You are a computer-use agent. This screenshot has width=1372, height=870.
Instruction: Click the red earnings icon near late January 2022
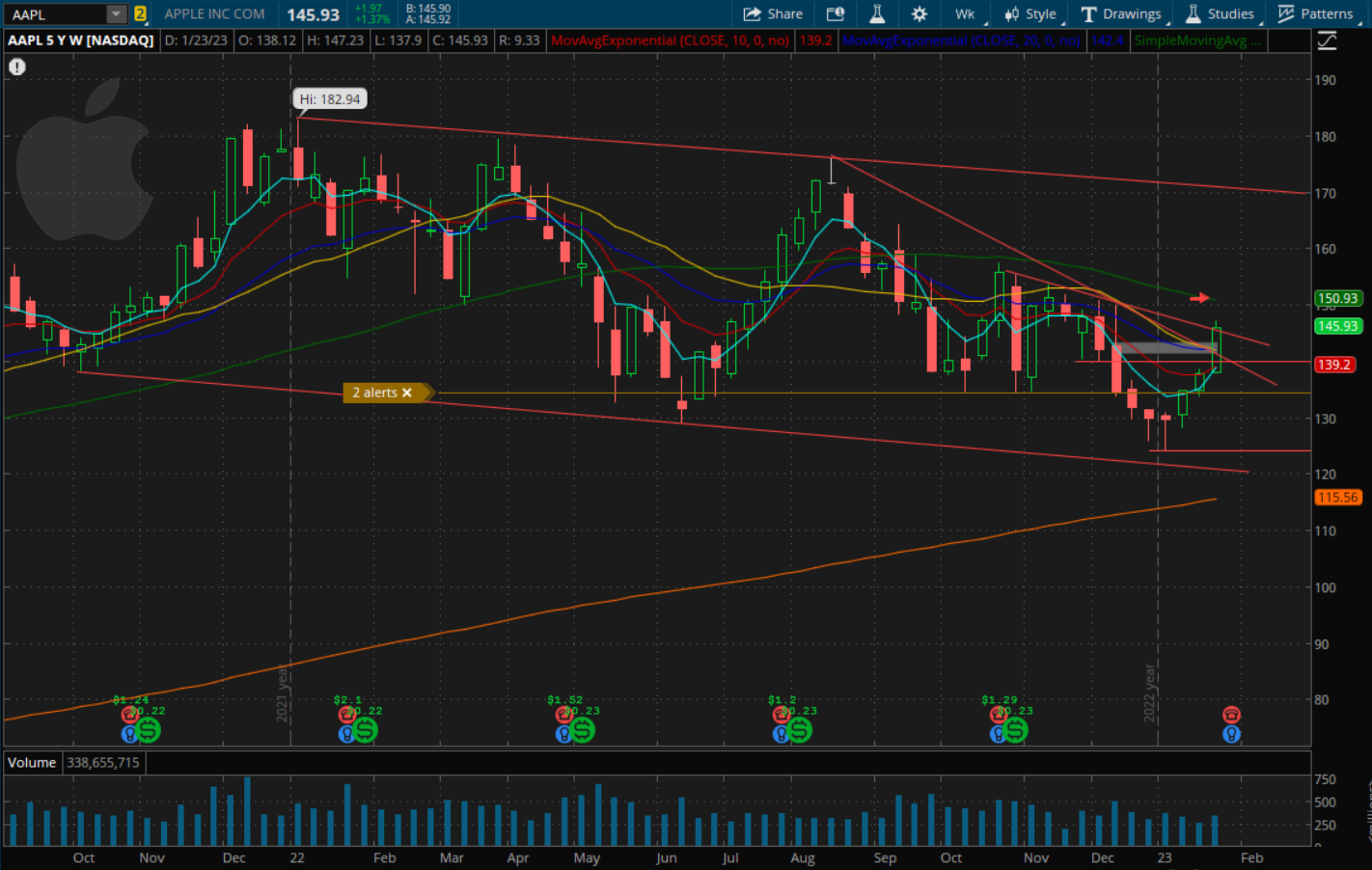[346, 715]
